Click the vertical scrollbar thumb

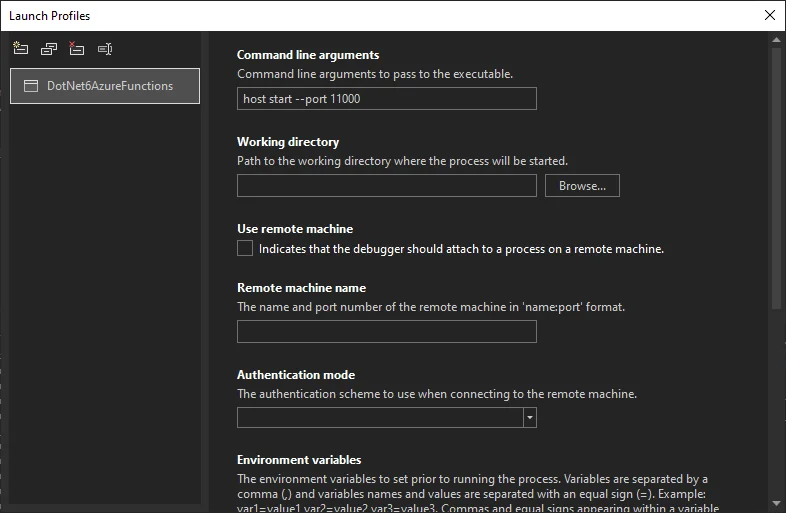pos(777,180)
